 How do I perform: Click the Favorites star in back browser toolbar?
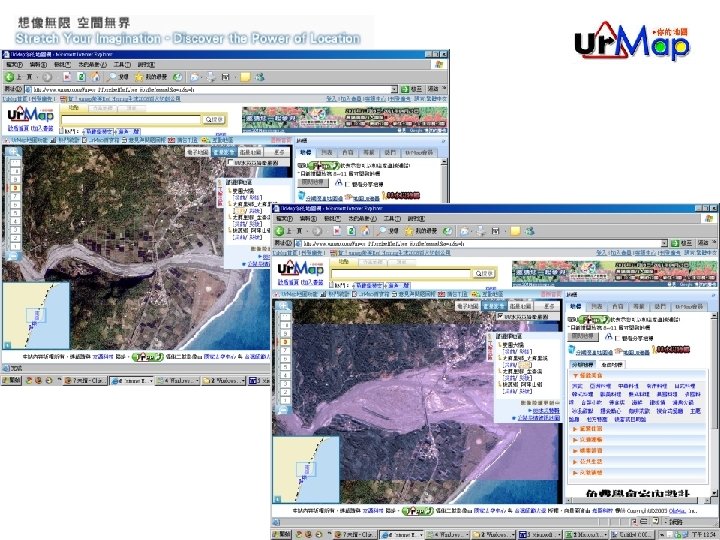(x=139, y=77)
